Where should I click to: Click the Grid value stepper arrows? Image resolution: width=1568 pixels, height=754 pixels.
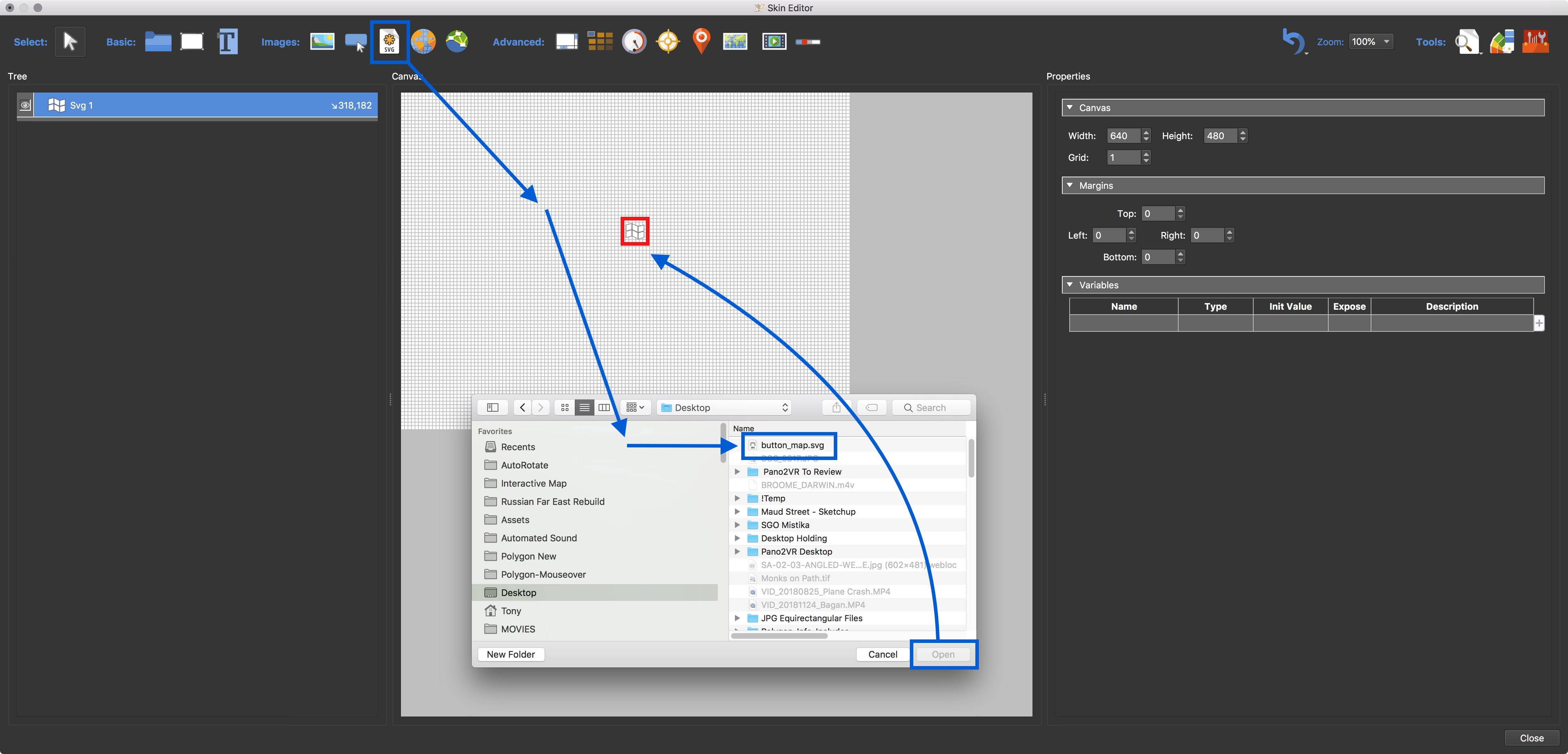coord(1146,158)
